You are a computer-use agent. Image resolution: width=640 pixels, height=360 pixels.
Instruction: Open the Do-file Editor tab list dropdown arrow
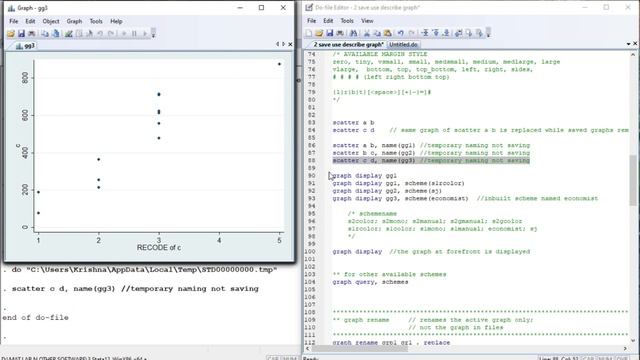tap(629, 44)
